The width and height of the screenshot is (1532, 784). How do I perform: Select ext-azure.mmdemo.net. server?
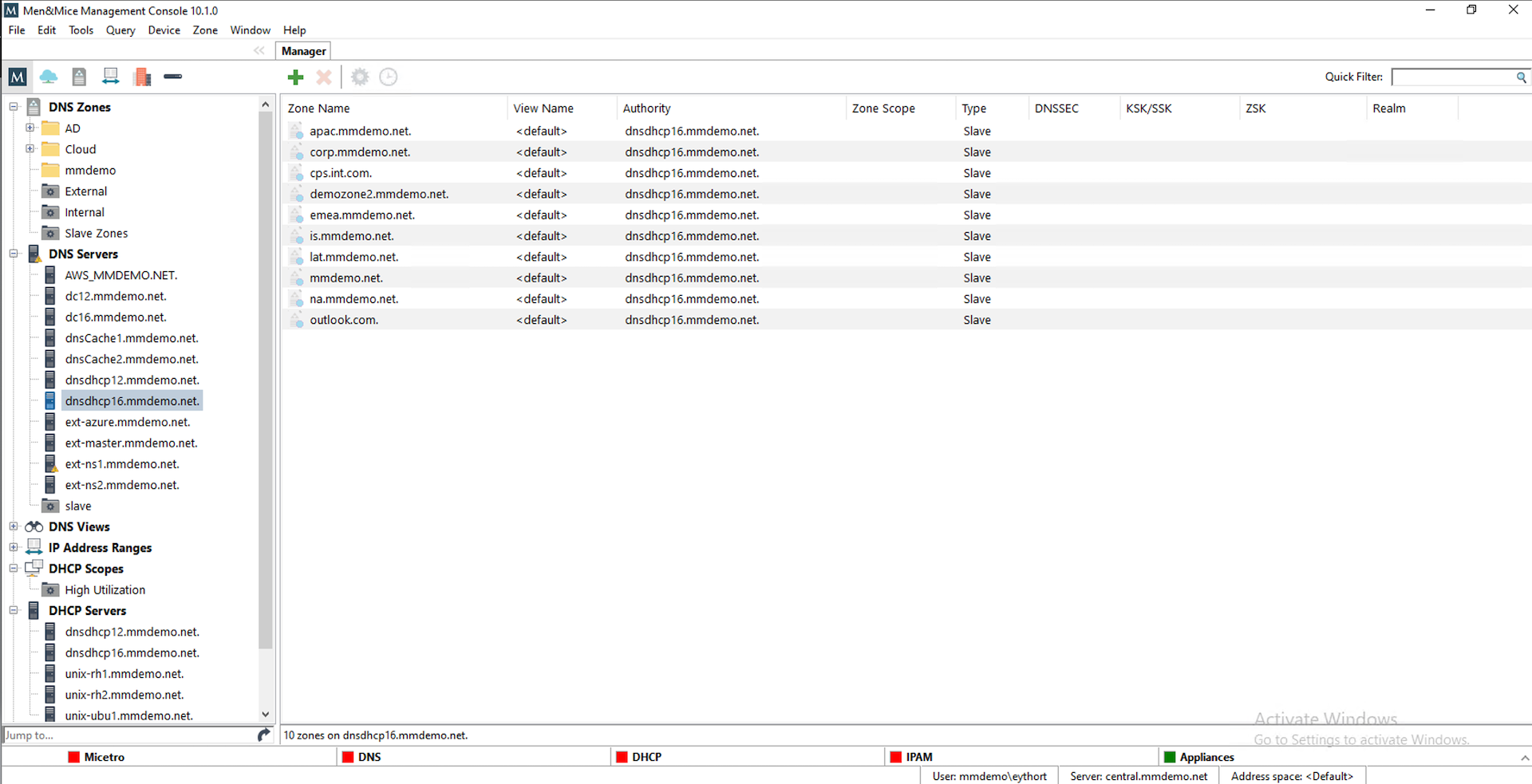coord(128,422)
